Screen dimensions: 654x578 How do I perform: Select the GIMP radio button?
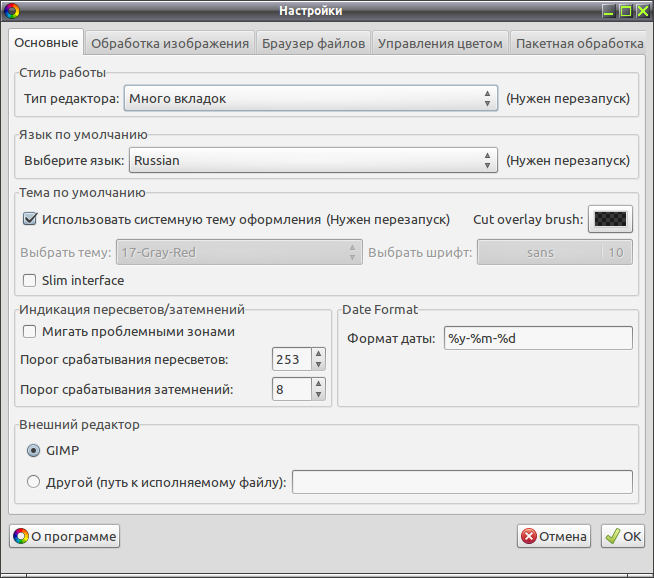[x=33, y=450]
